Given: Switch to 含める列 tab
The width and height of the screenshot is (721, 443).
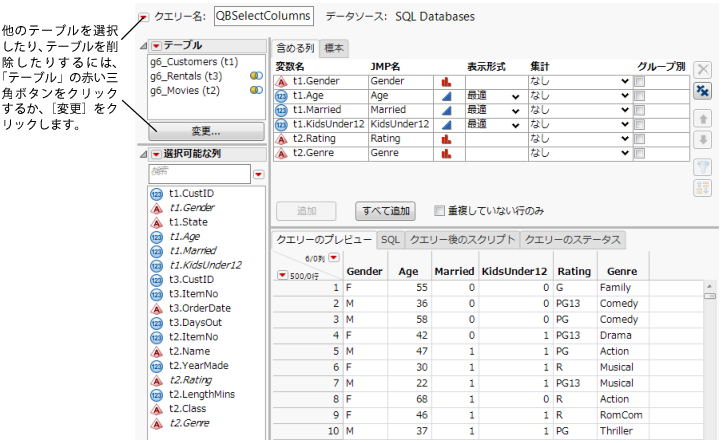Looking at the screenshot, I should coord(295,48).
